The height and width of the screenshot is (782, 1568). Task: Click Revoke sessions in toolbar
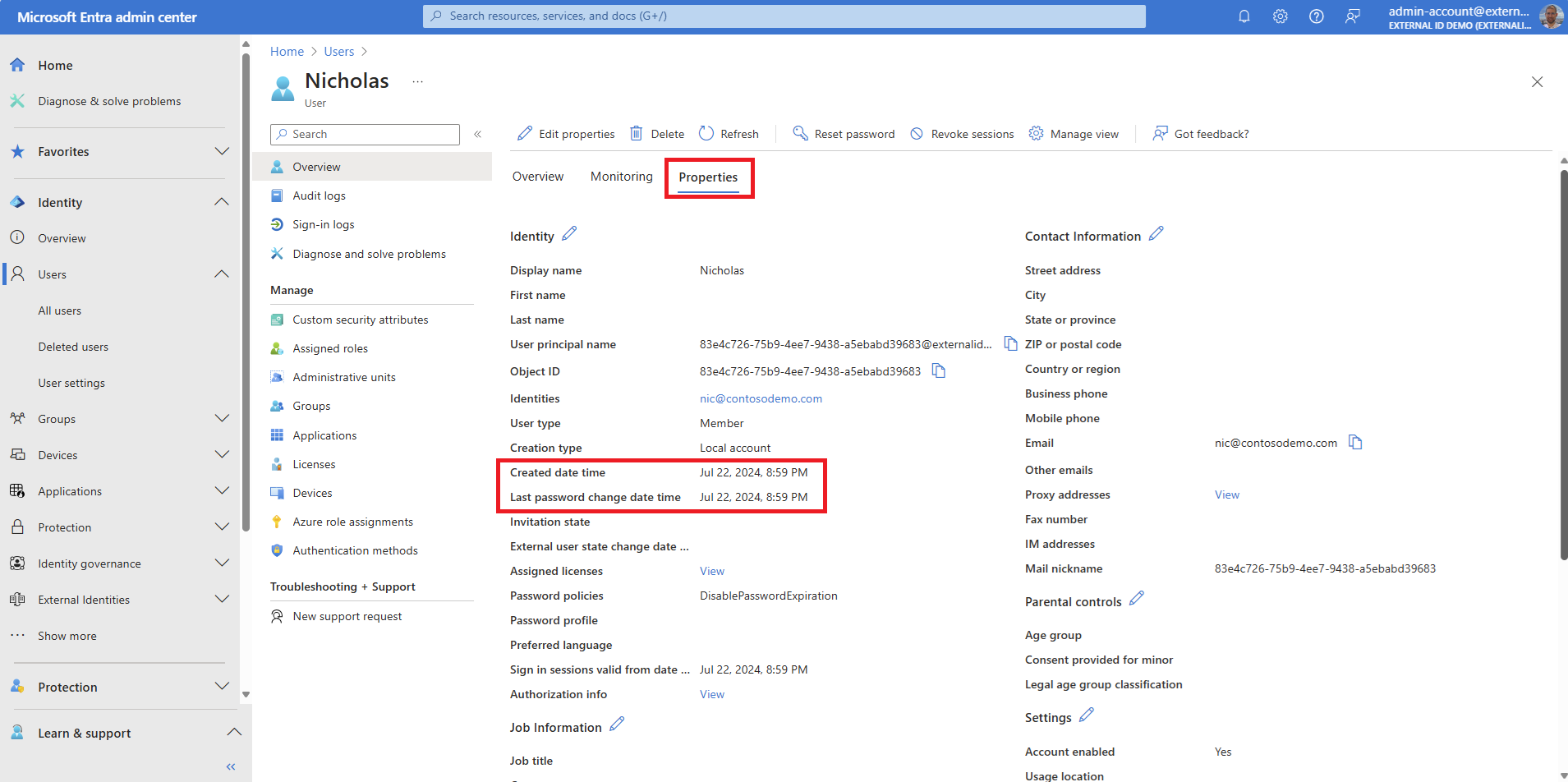(962, 134)
